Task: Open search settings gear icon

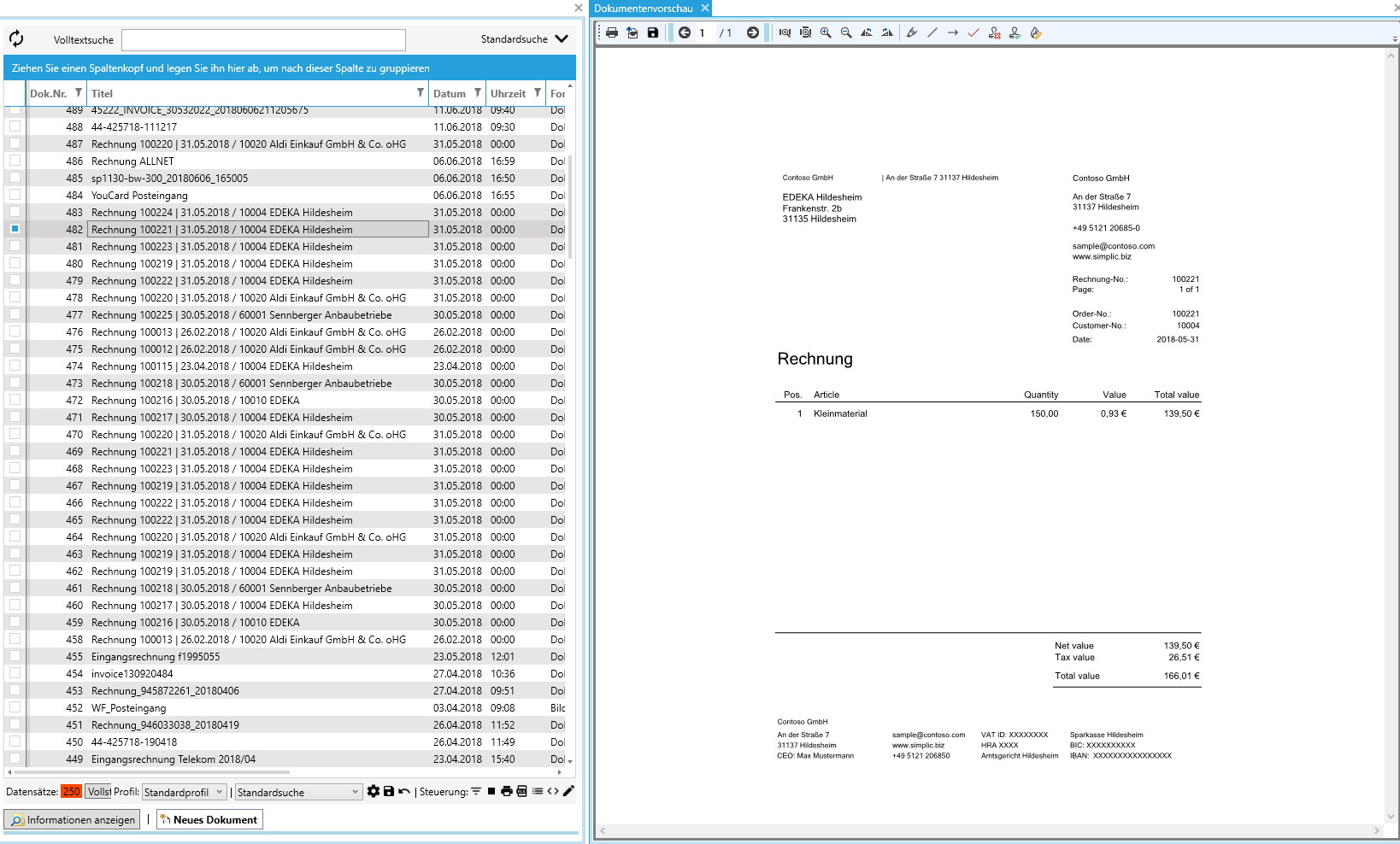Action: [374, 791]
